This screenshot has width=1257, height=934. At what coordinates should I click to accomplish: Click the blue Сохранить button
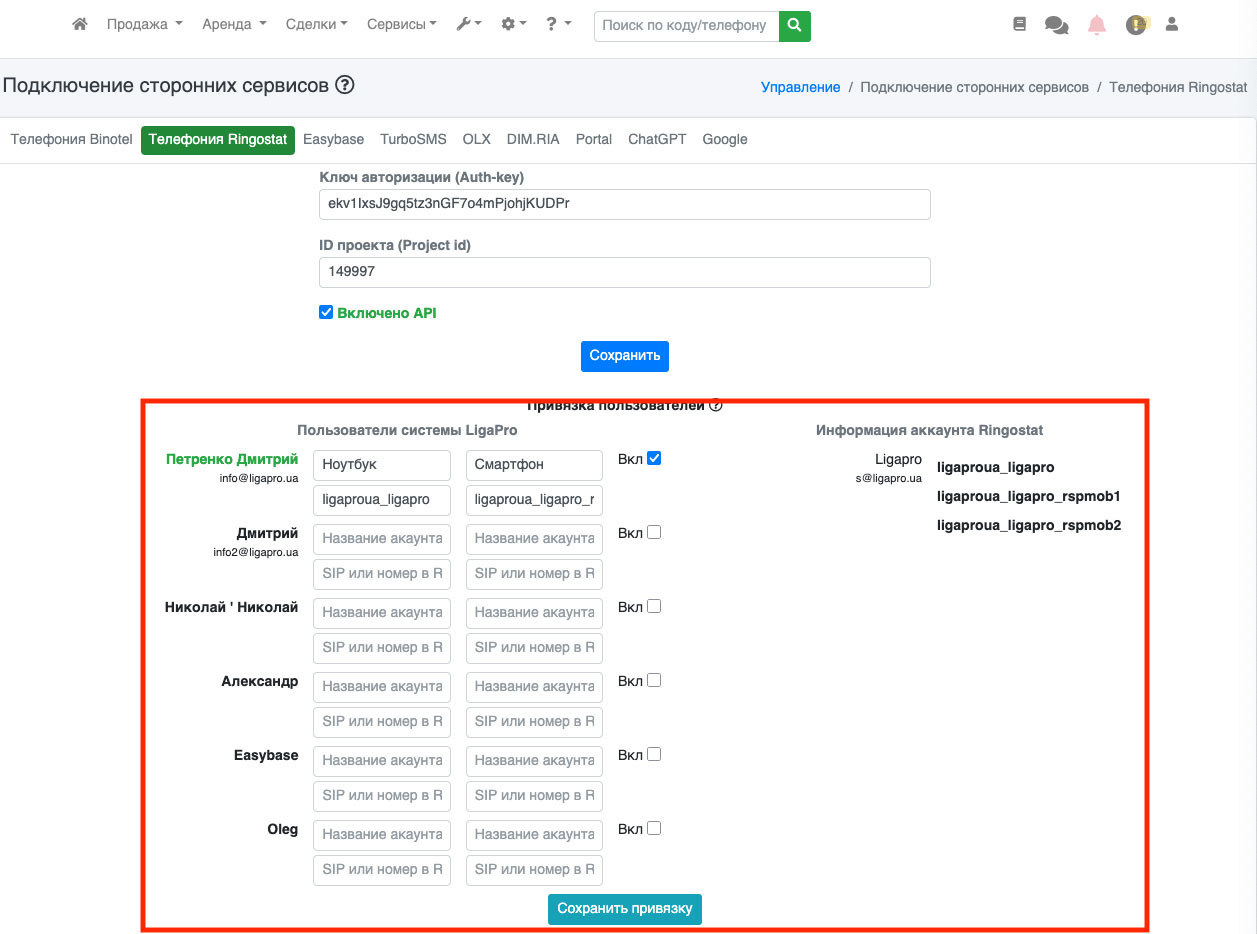click(x=625, y=356)
